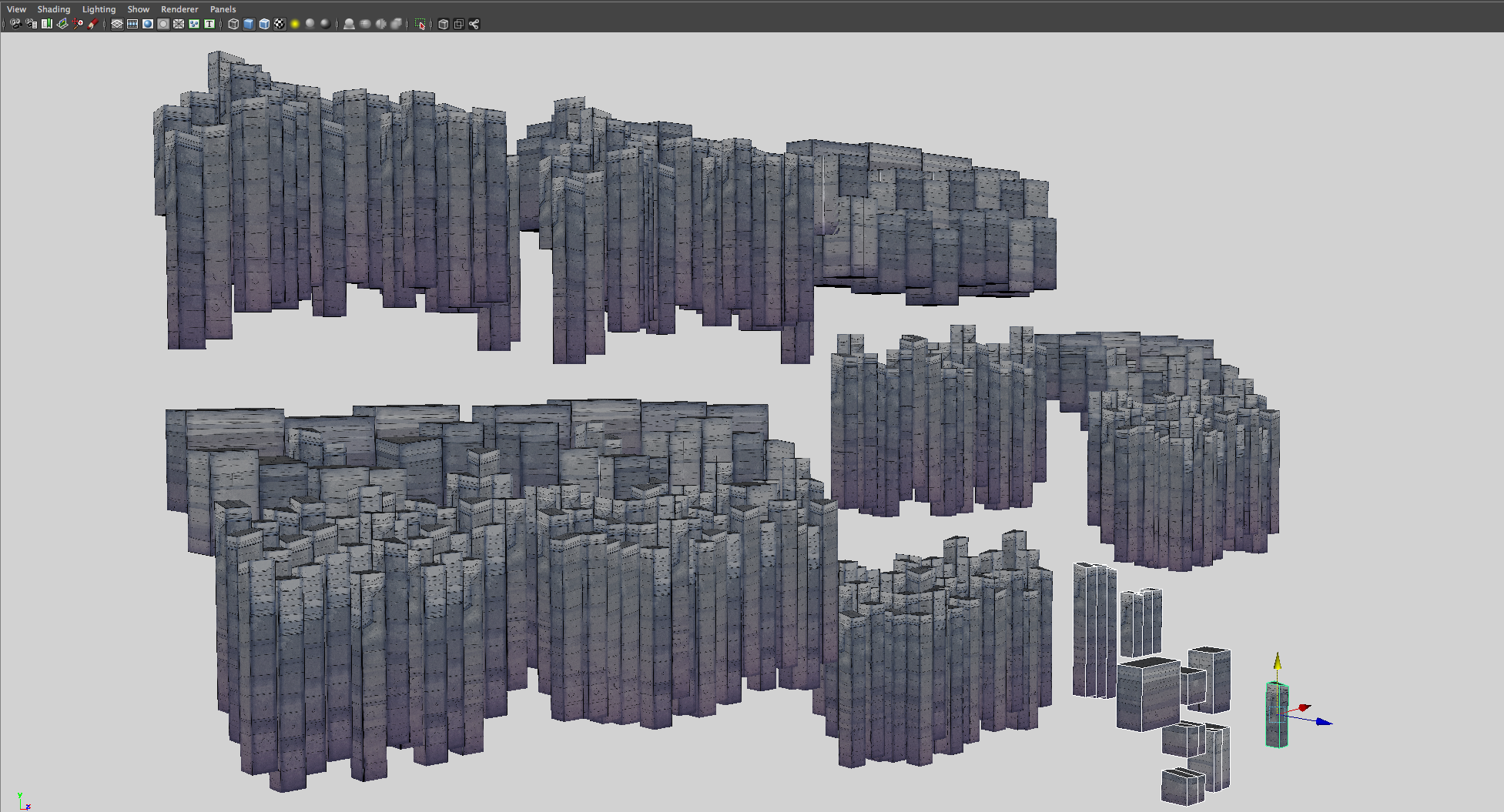Toggle the Safe Title overlay
Viewport: 1504px width, 812px height.
(209, 24)
